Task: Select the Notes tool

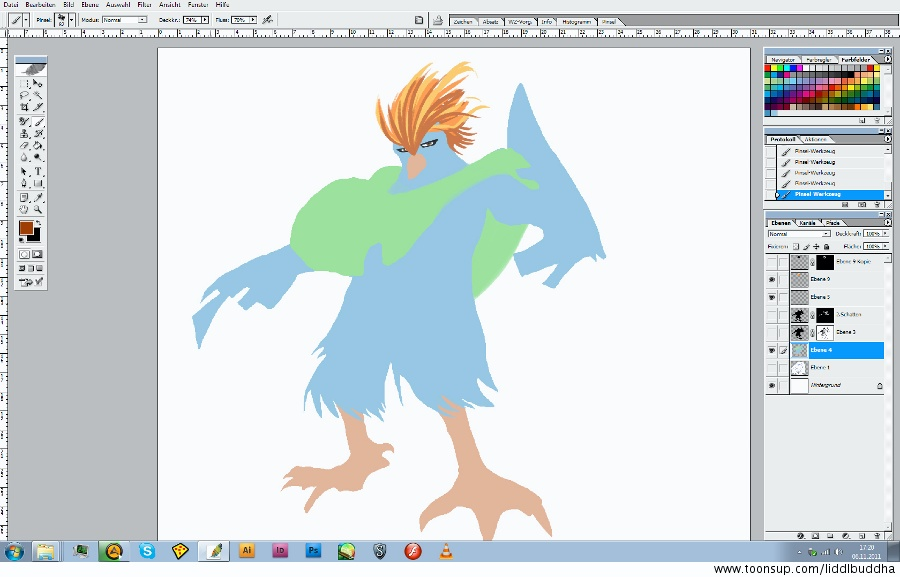Action: tap(24, 198)
